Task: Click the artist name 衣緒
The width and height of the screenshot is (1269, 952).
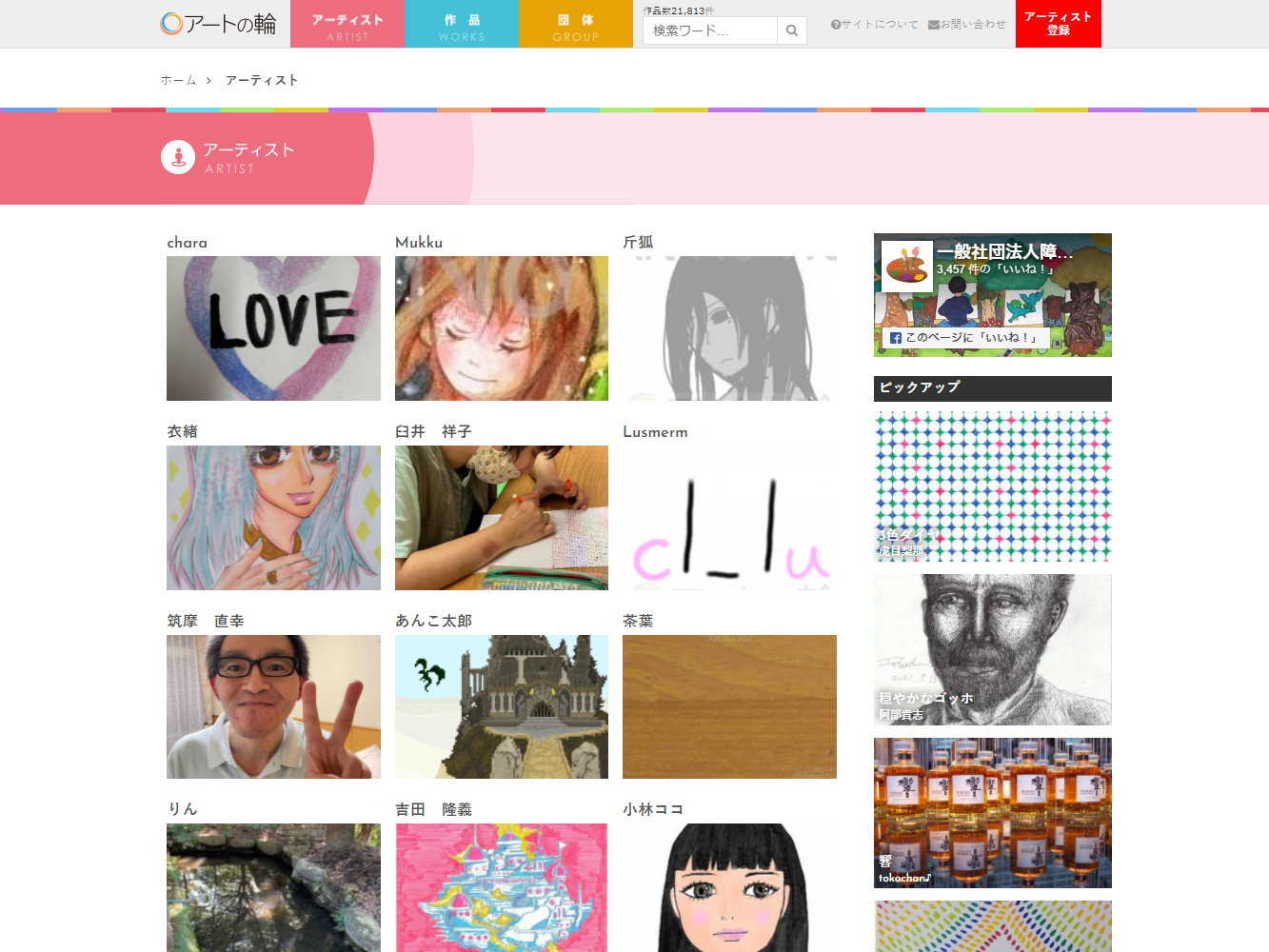Action: pos(183,432)
